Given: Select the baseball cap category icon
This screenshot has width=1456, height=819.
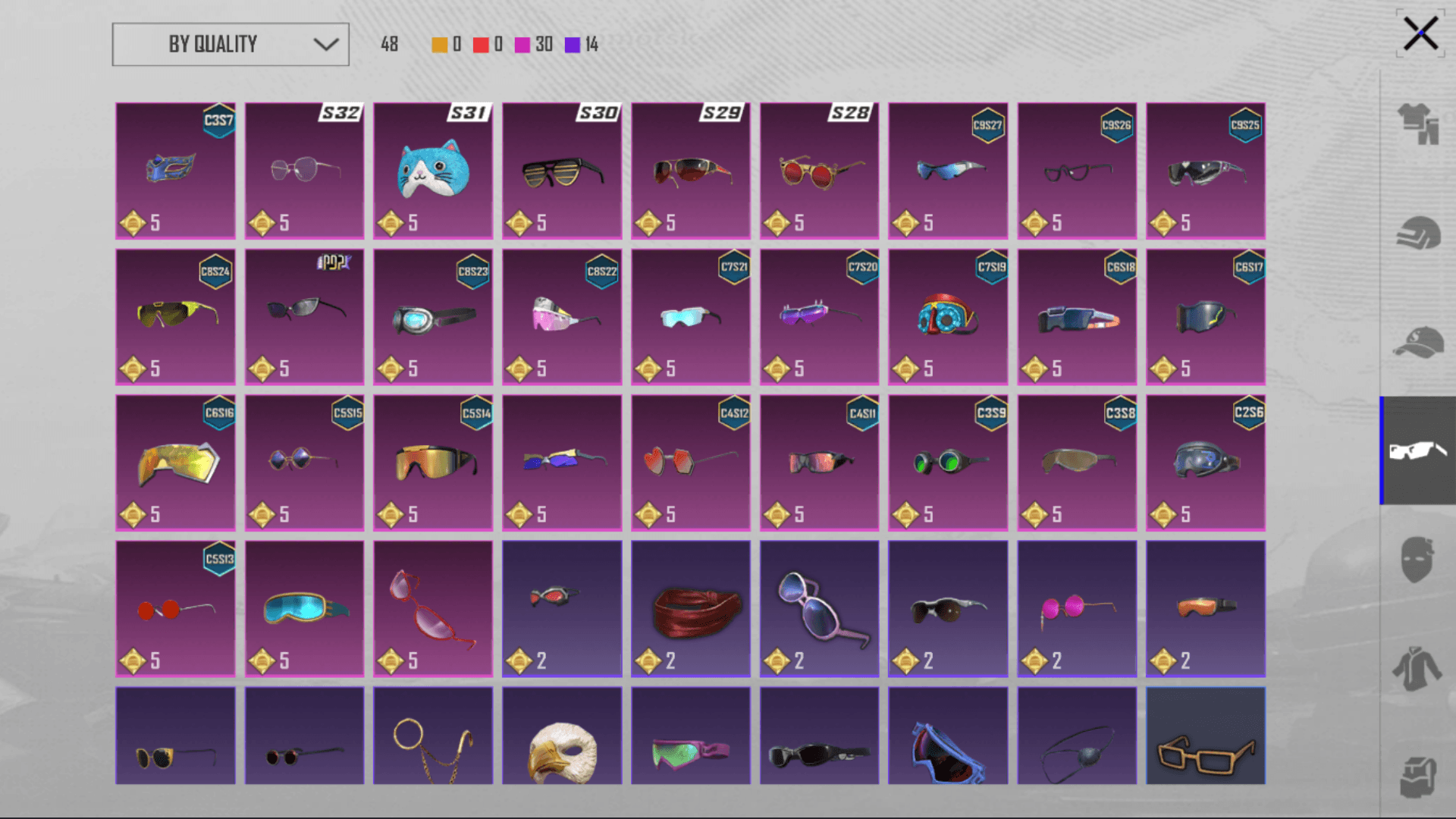Looking at the screenshot, I should pos(1417,342).
